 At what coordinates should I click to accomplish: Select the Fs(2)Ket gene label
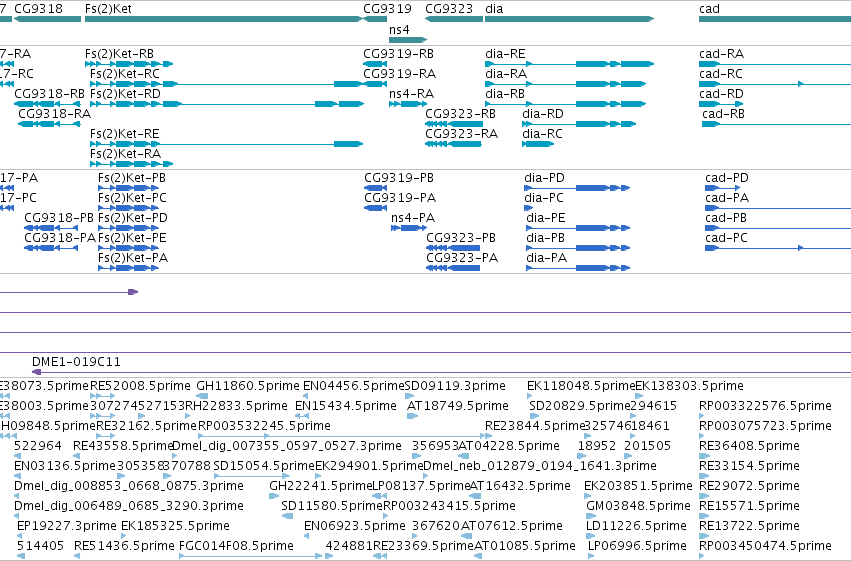tap(108, 9)
